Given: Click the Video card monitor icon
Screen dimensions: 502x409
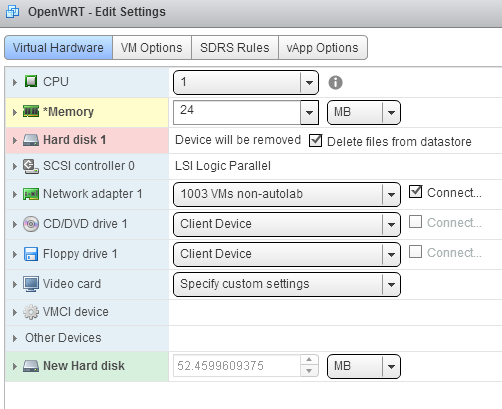Looking at the screenshot, I should (x=31, y=284).
